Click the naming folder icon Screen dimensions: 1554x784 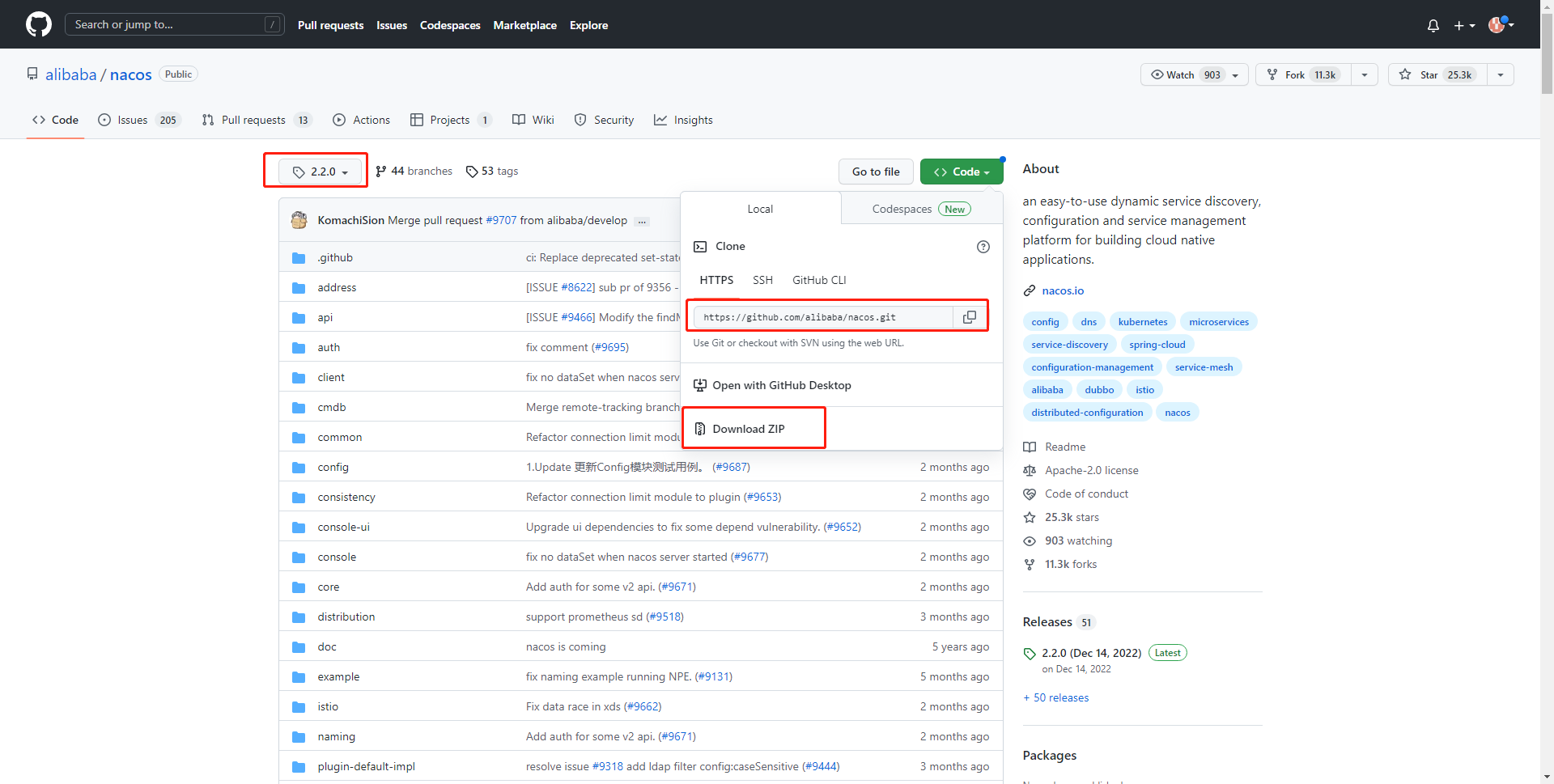point(299,737)
